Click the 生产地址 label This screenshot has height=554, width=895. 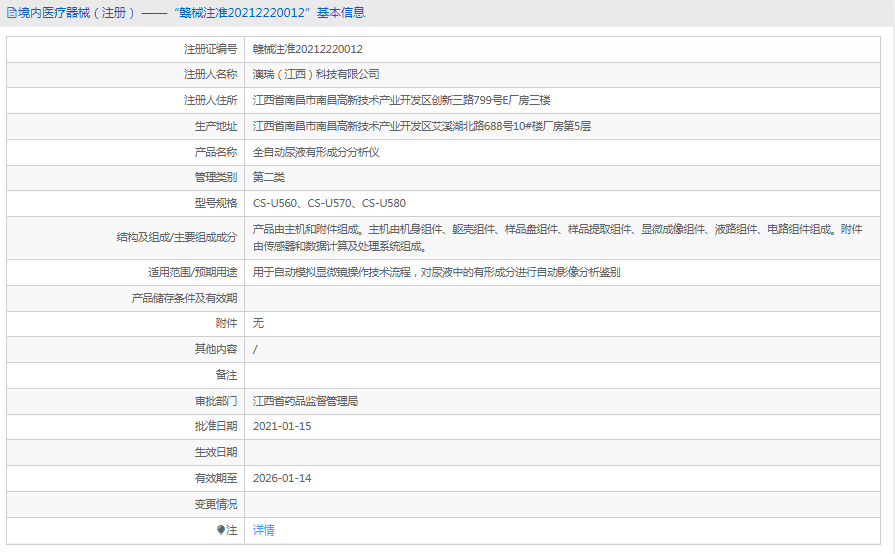point(216,126)
